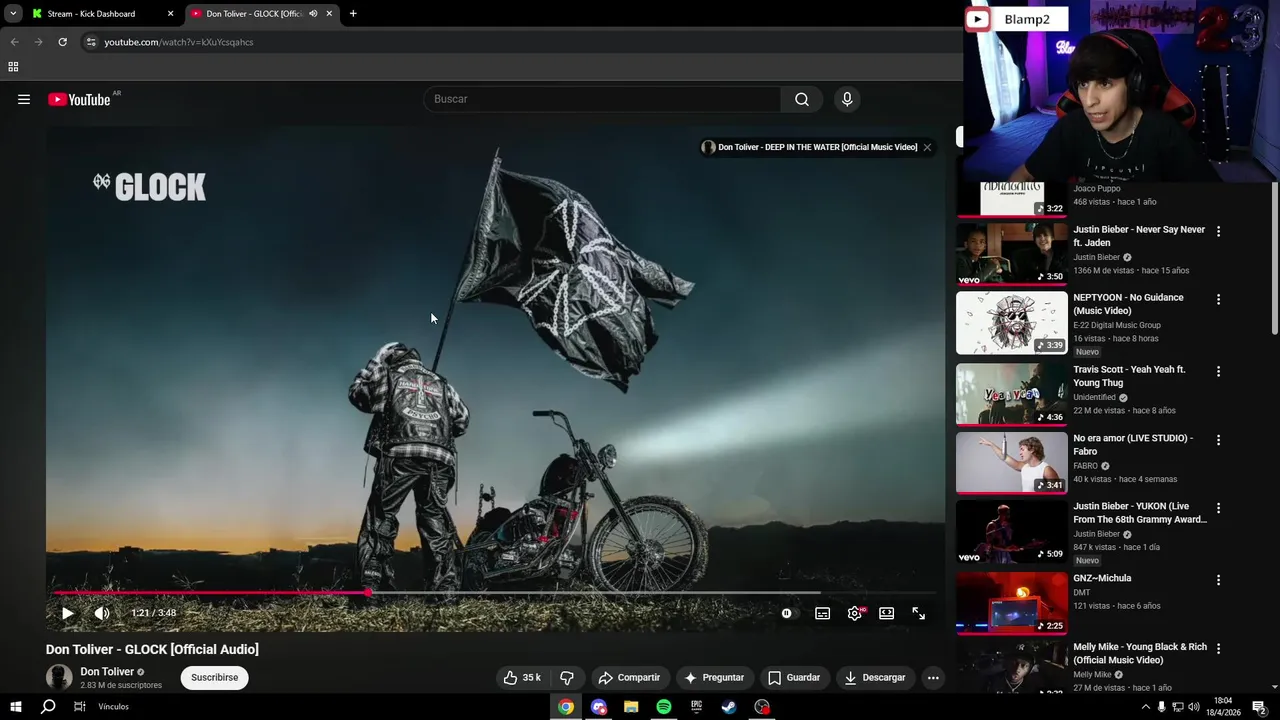Open 'No era amor (LIVE STUDIO) - Fabro' title
The width and height of the screenshot is (1280, 720).
(x=1133, y=445)
